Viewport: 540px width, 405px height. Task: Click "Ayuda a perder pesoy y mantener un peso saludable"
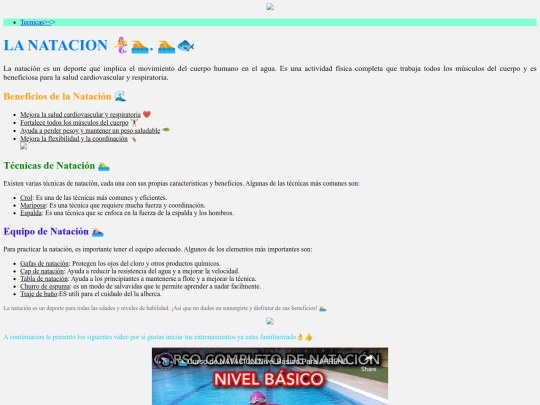coord(90,131)
